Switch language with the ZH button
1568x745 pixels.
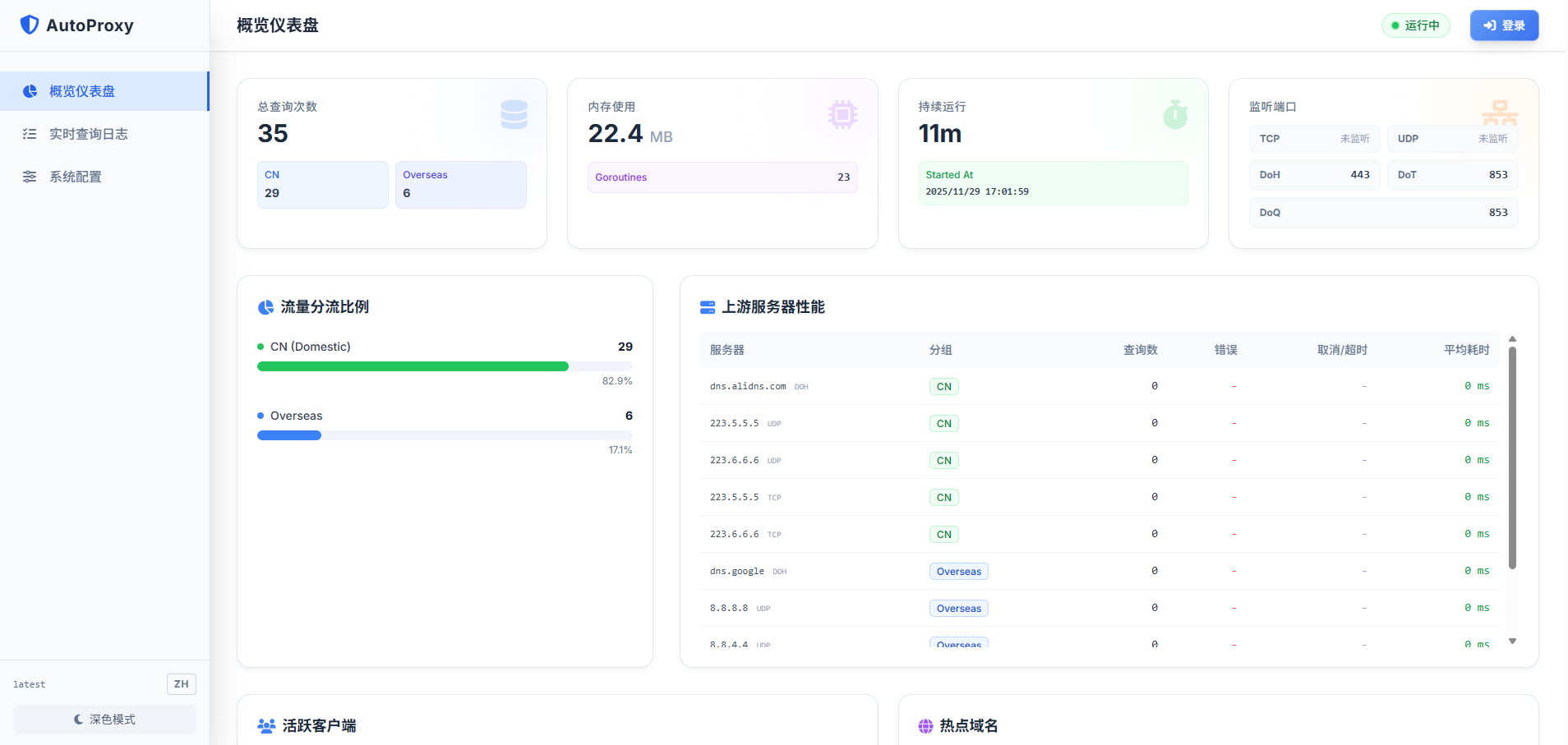[x=181, y=684]
